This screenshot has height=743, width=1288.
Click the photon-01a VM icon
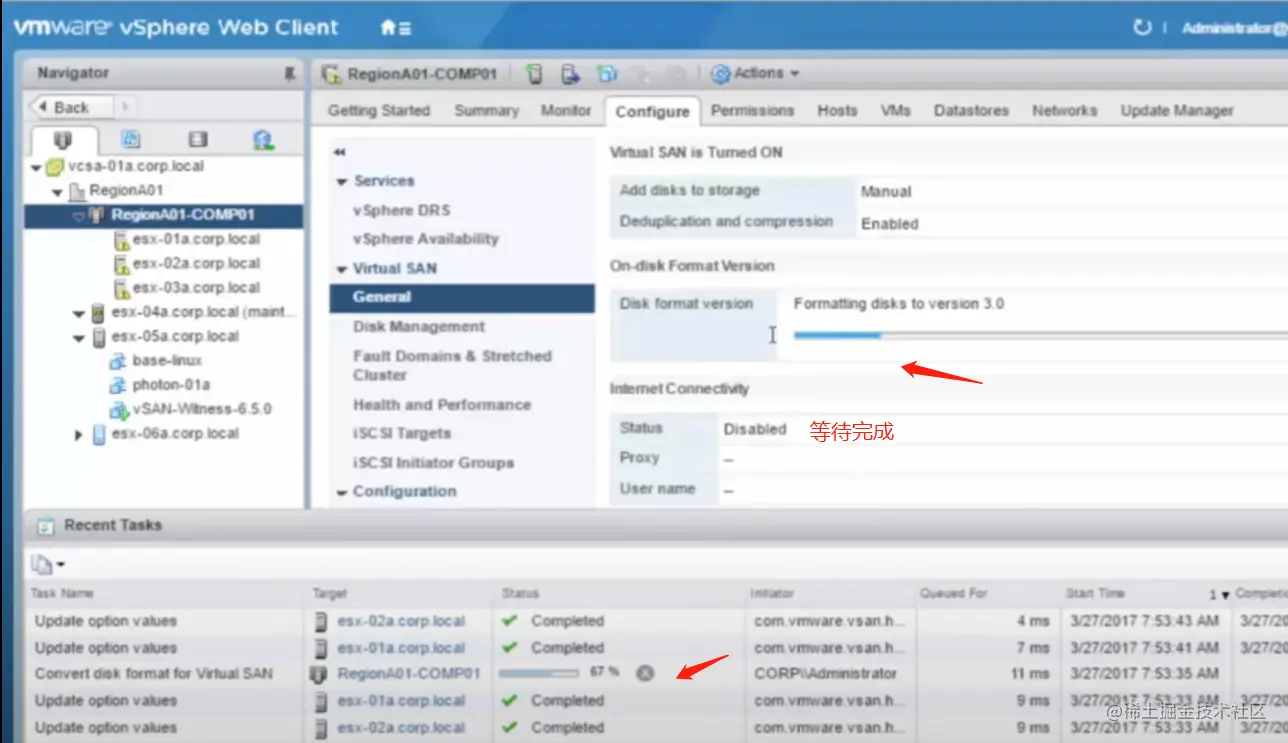pyautogui.click(x=120, y=385)
